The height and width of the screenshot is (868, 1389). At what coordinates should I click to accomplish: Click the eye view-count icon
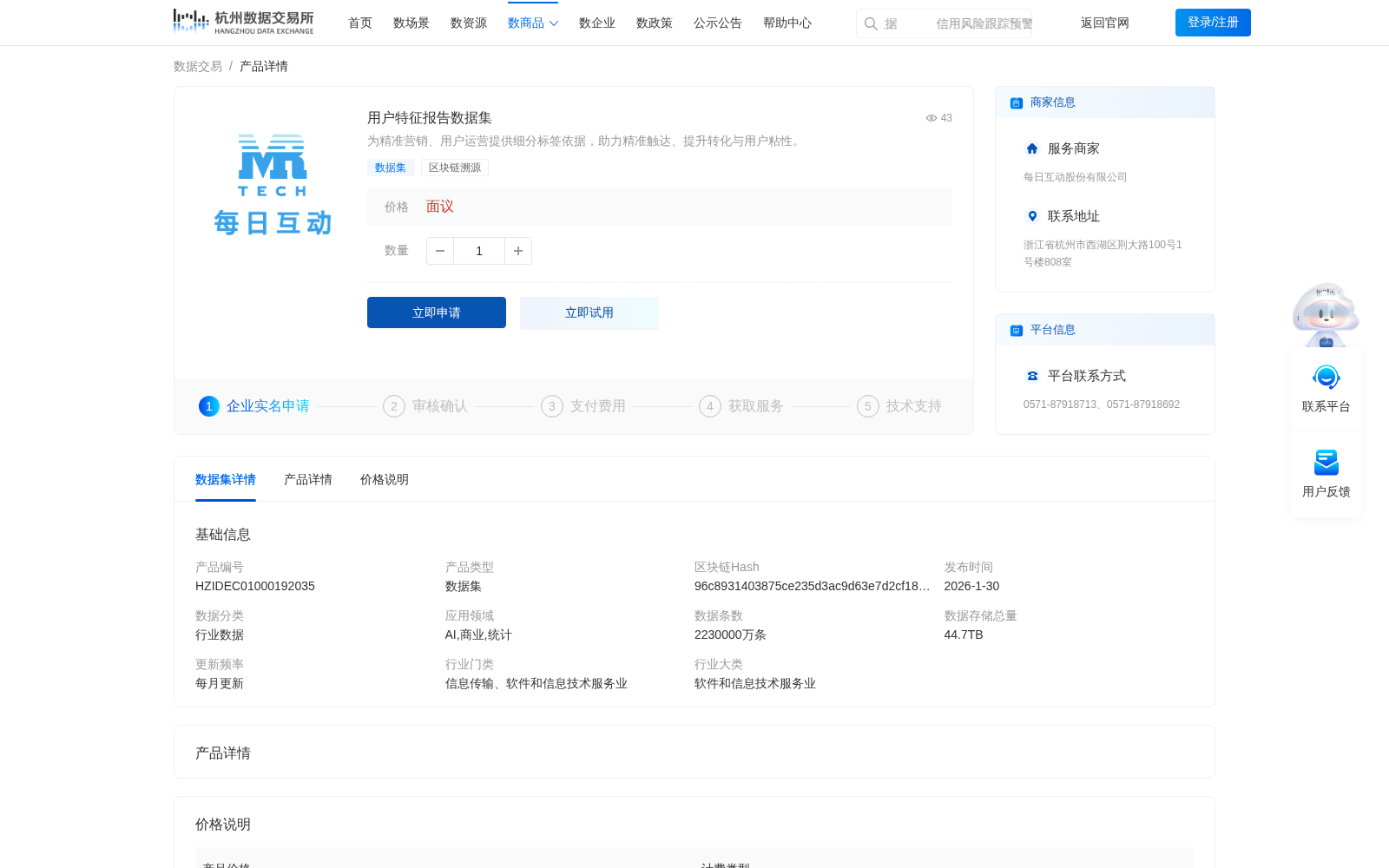[931, 118]
